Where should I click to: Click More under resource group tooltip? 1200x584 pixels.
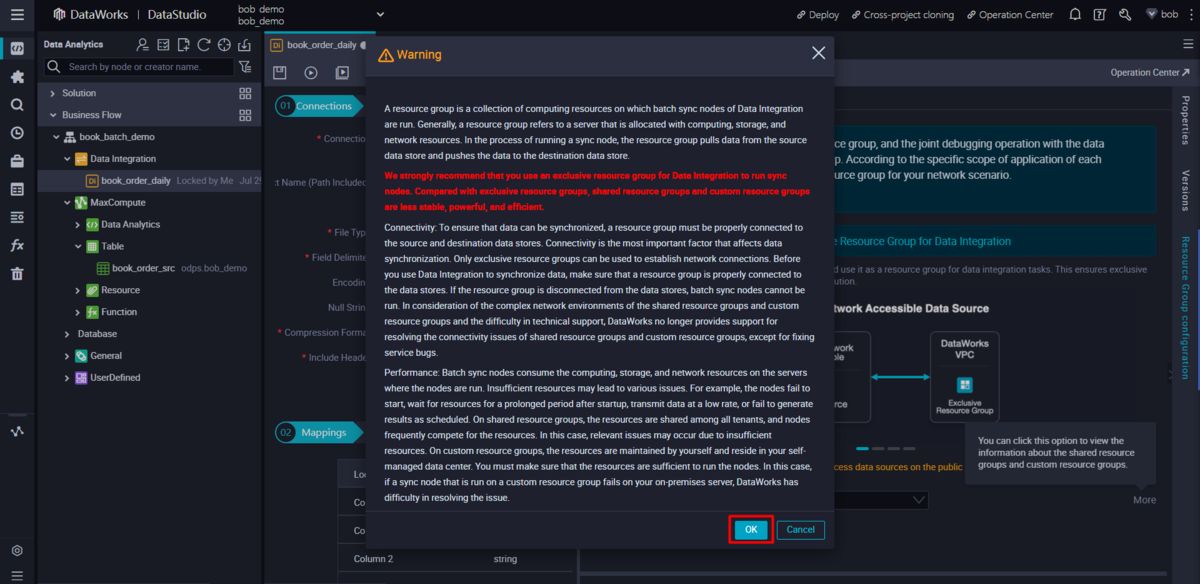click(x=1144, y=500)
